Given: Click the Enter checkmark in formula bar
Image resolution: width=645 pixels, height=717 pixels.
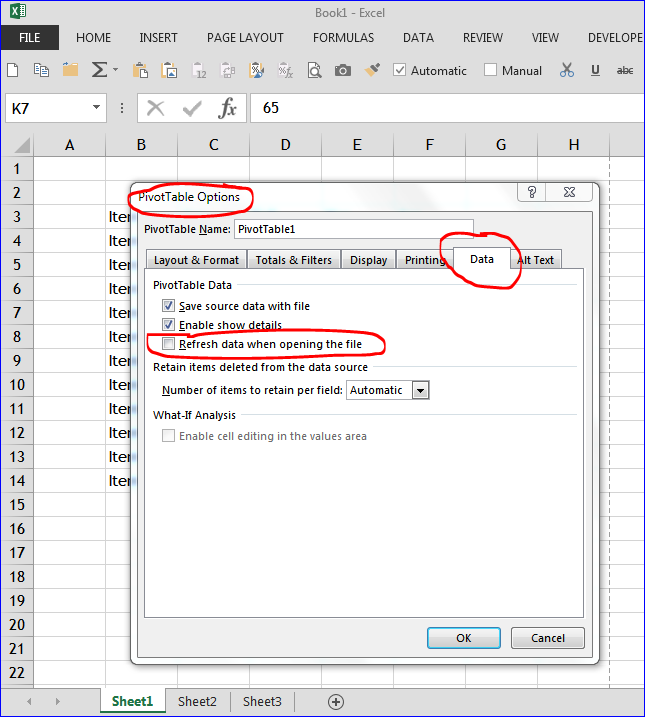Looking at the screenshot, I should (x=192, y=108).
